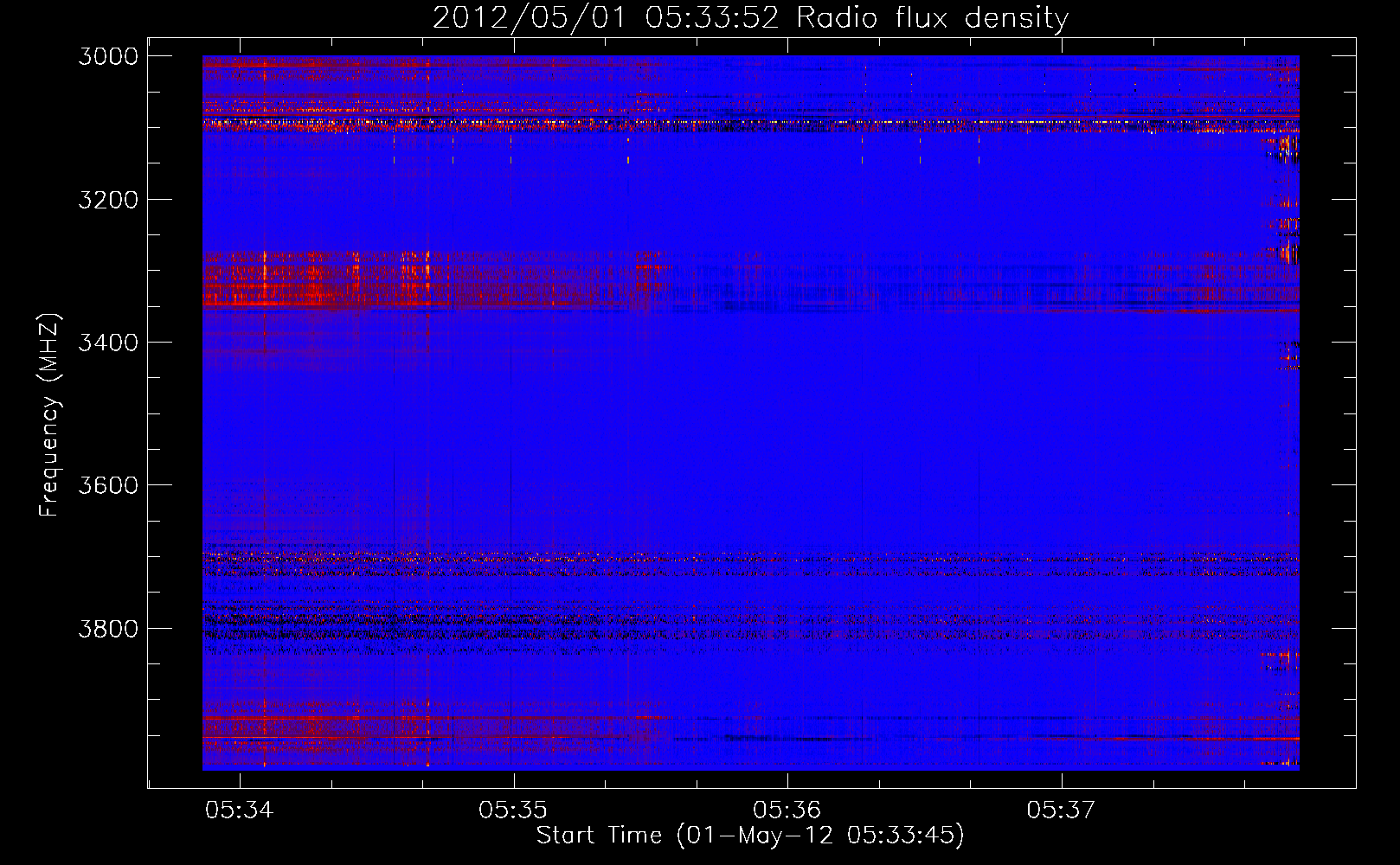Select the 3200 frequency axis label

(x=108, y=200)
